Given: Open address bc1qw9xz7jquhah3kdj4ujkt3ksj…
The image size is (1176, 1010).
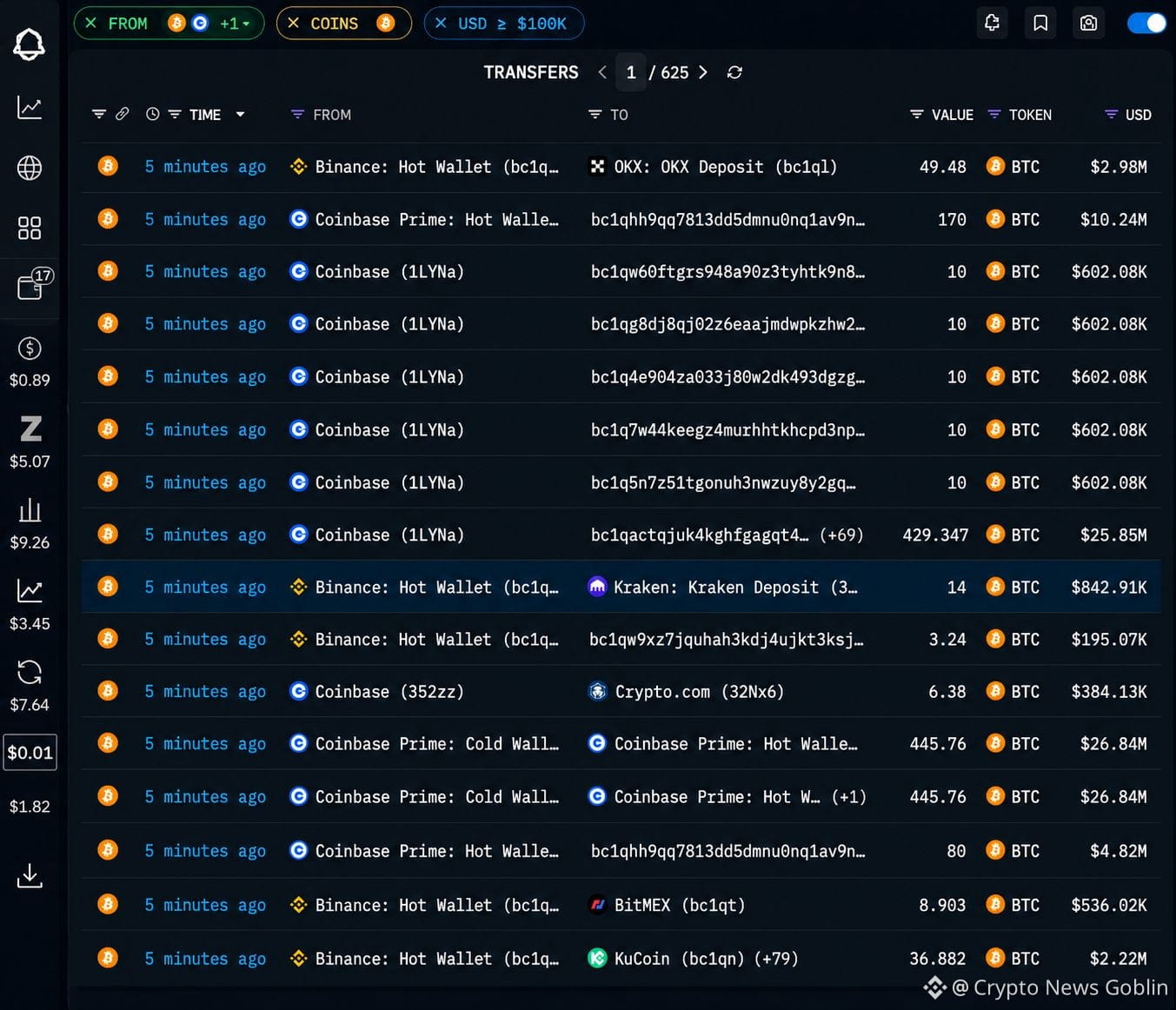Looking at the screenshot, I should click(727, 639).
